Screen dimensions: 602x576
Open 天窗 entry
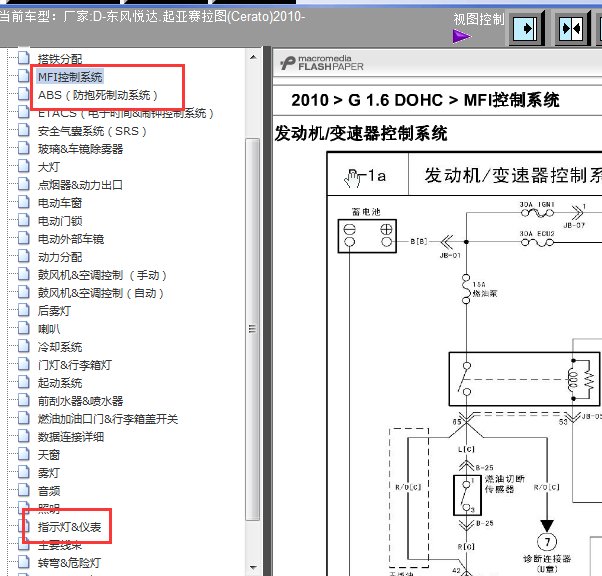coord(49,455)
